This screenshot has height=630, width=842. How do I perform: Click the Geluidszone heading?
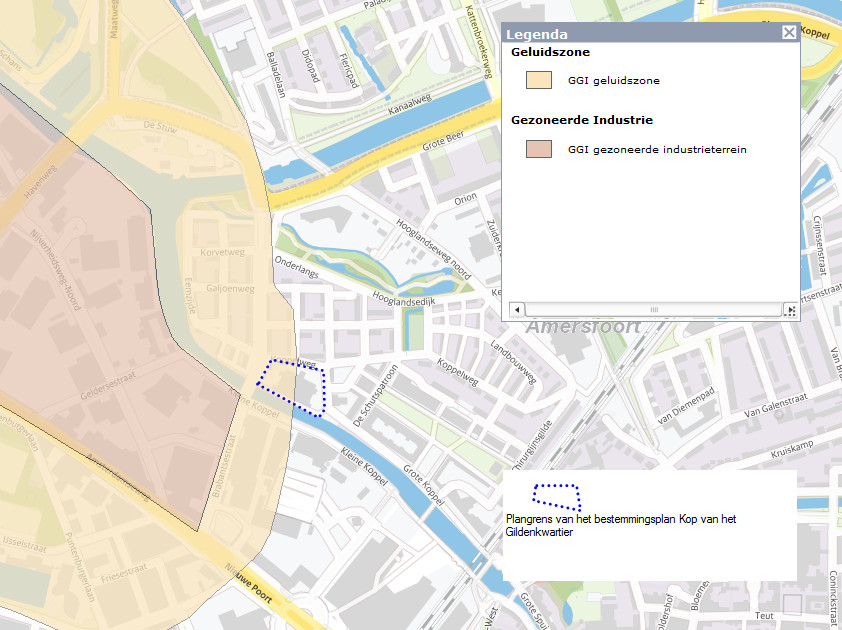(550, 52)
